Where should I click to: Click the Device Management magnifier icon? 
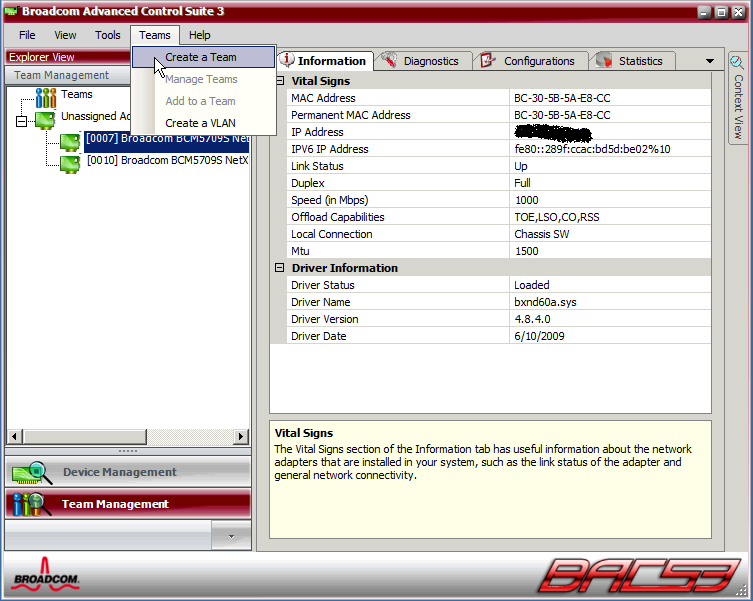pyautogui.click(x=32, y=473)
